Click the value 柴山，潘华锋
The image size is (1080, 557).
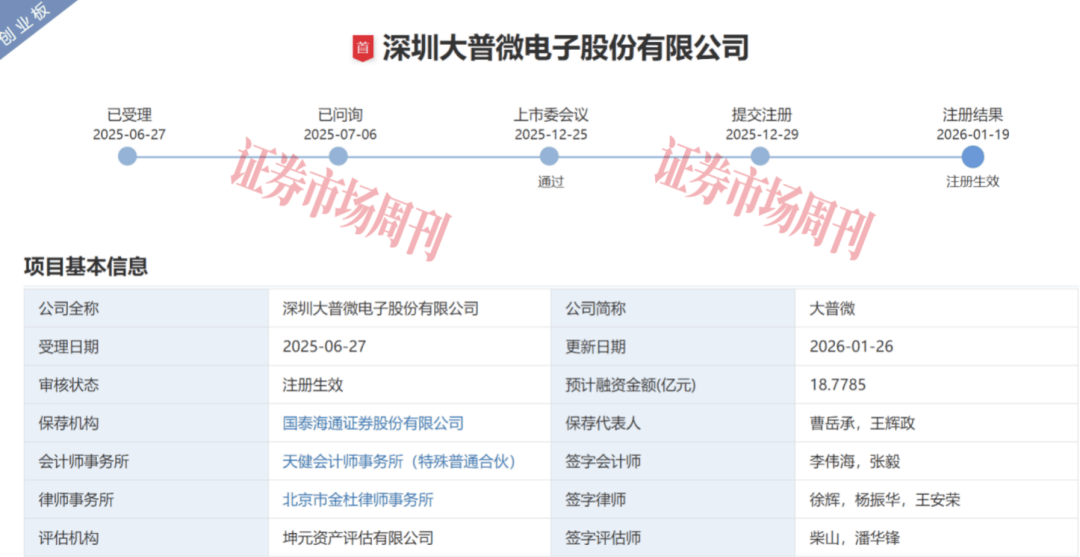[855, 538]
